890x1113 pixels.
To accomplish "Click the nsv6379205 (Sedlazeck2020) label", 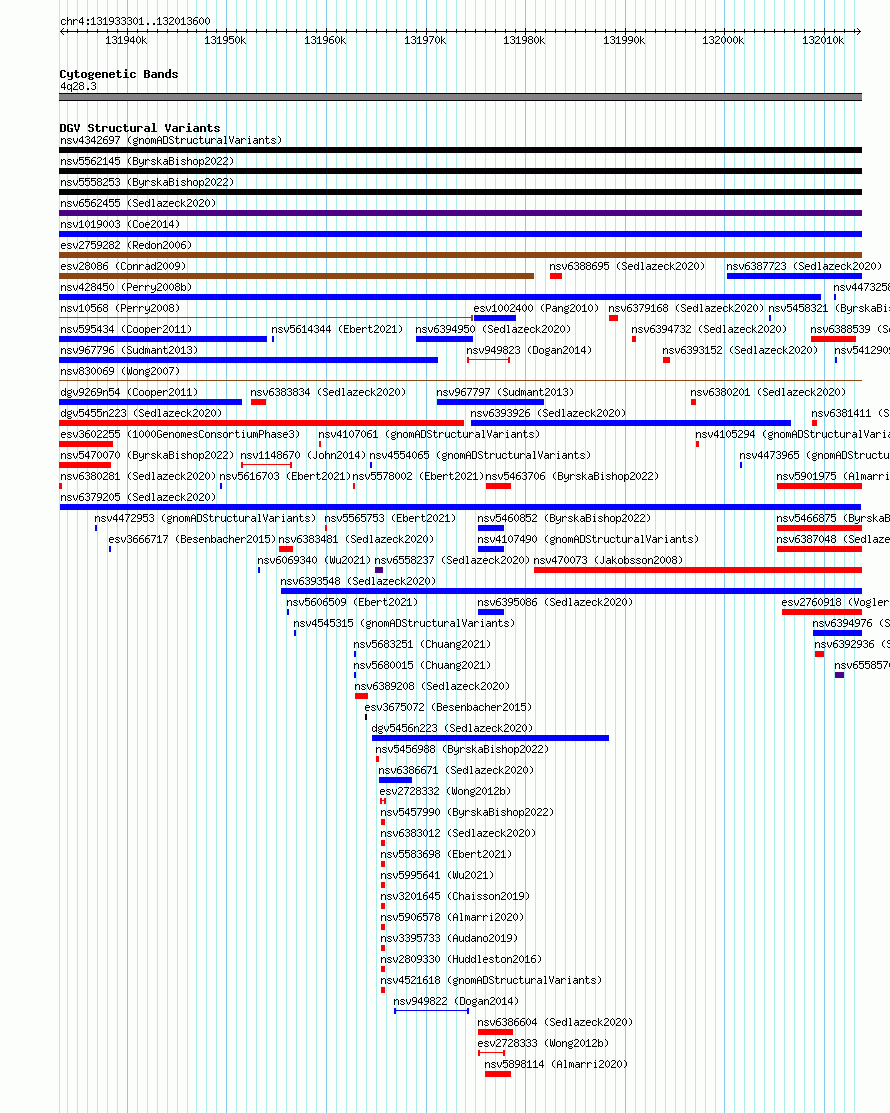I will pos(138,498).
